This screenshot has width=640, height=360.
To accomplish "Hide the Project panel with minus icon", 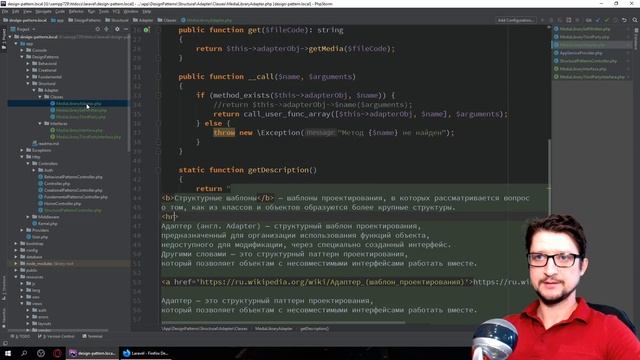I will point(126,29).
